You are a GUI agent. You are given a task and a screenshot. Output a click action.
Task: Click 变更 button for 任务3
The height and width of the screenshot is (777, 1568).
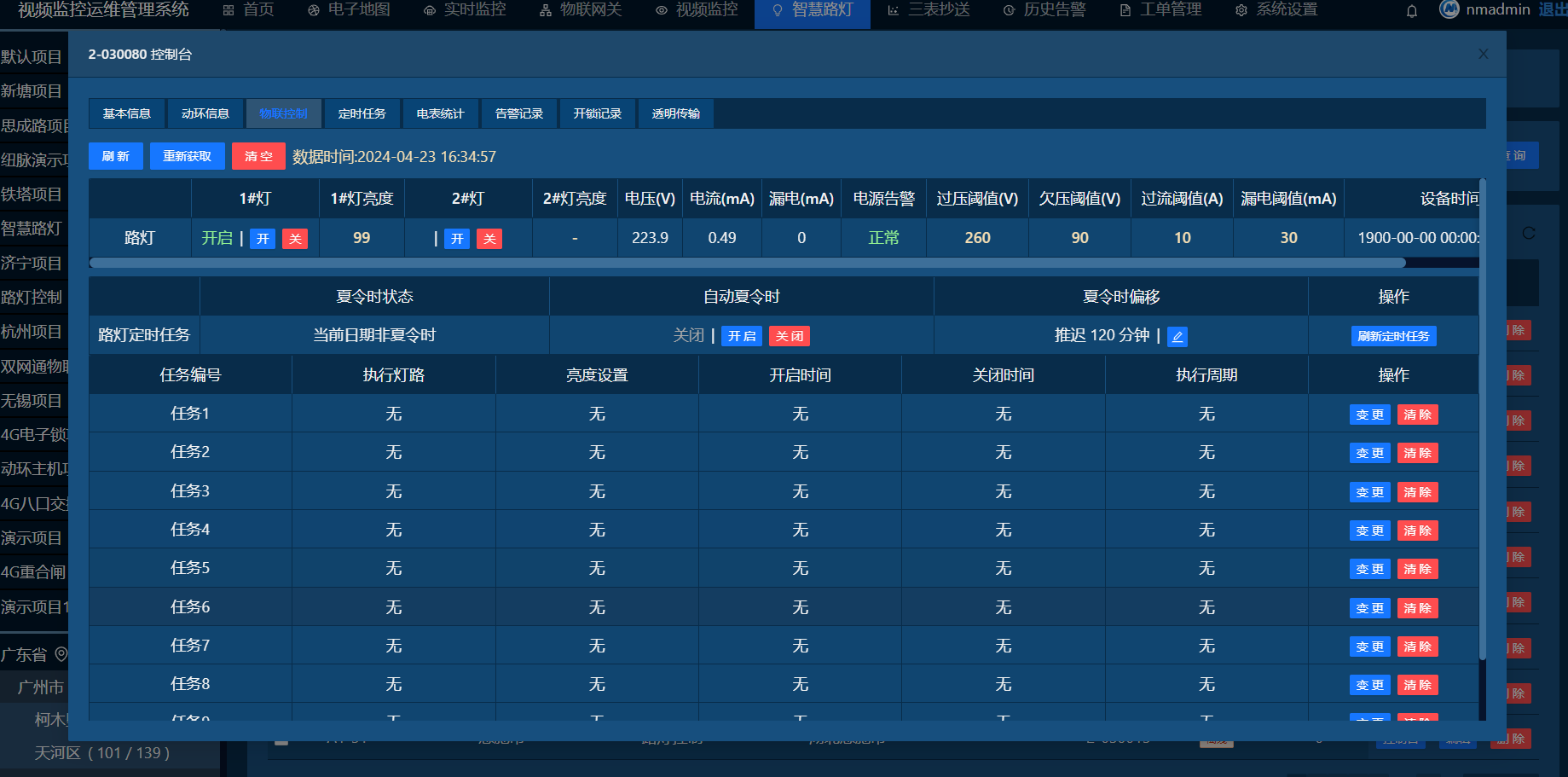[1369, 492]
